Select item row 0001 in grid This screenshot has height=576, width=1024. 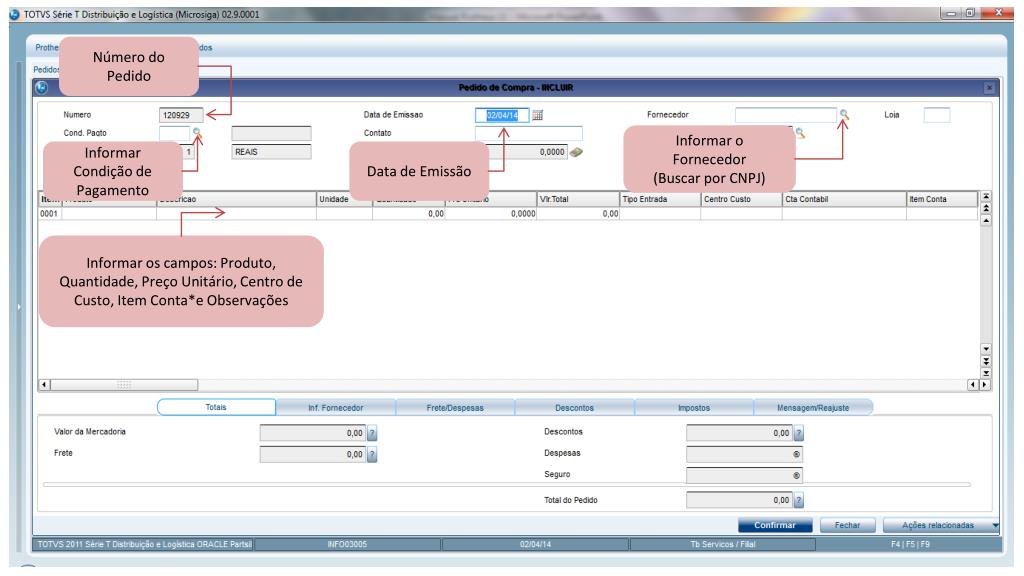pyautogui.click(x=507, y=214)
